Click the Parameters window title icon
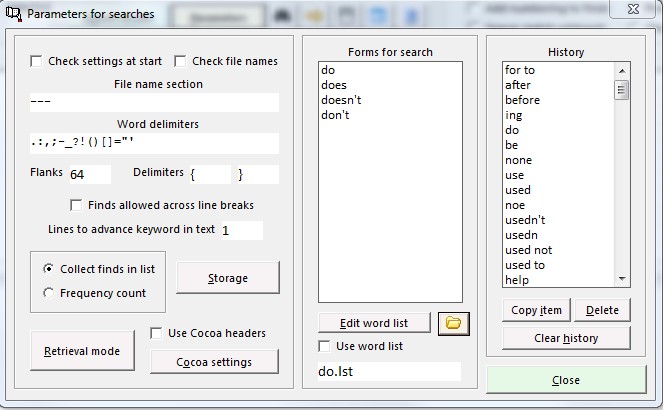Viewport: 663px width, 410px height. click(12, 14)
